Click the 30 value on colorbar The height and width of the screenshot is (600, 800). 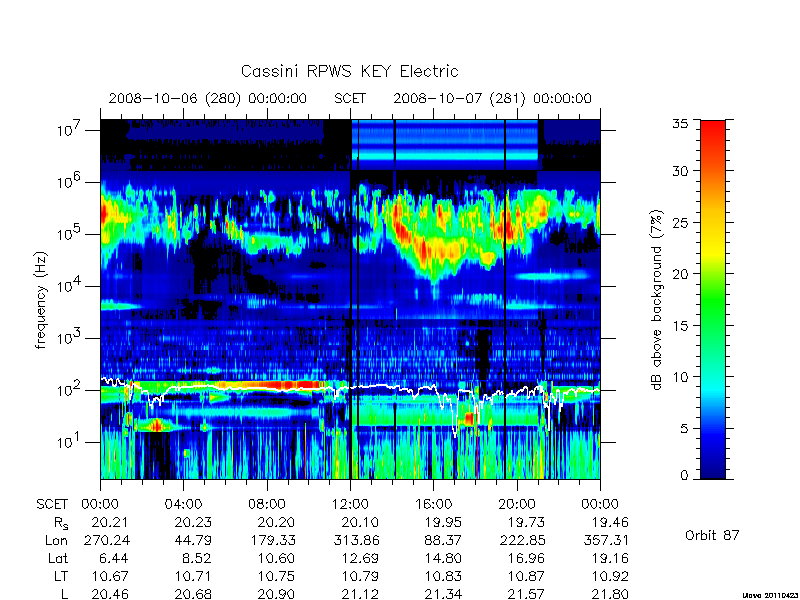coord(680,170)
